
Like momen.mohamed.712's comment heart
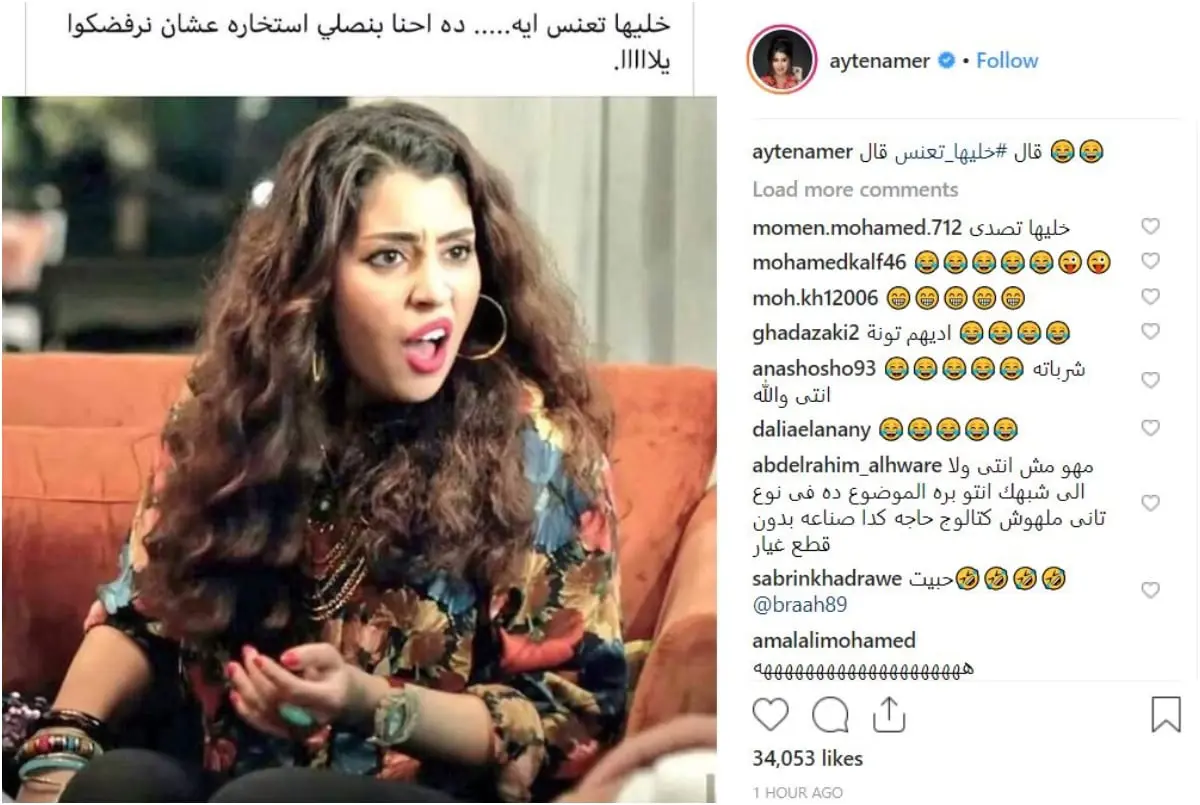pyautogui.click(x=1150, y=227)
